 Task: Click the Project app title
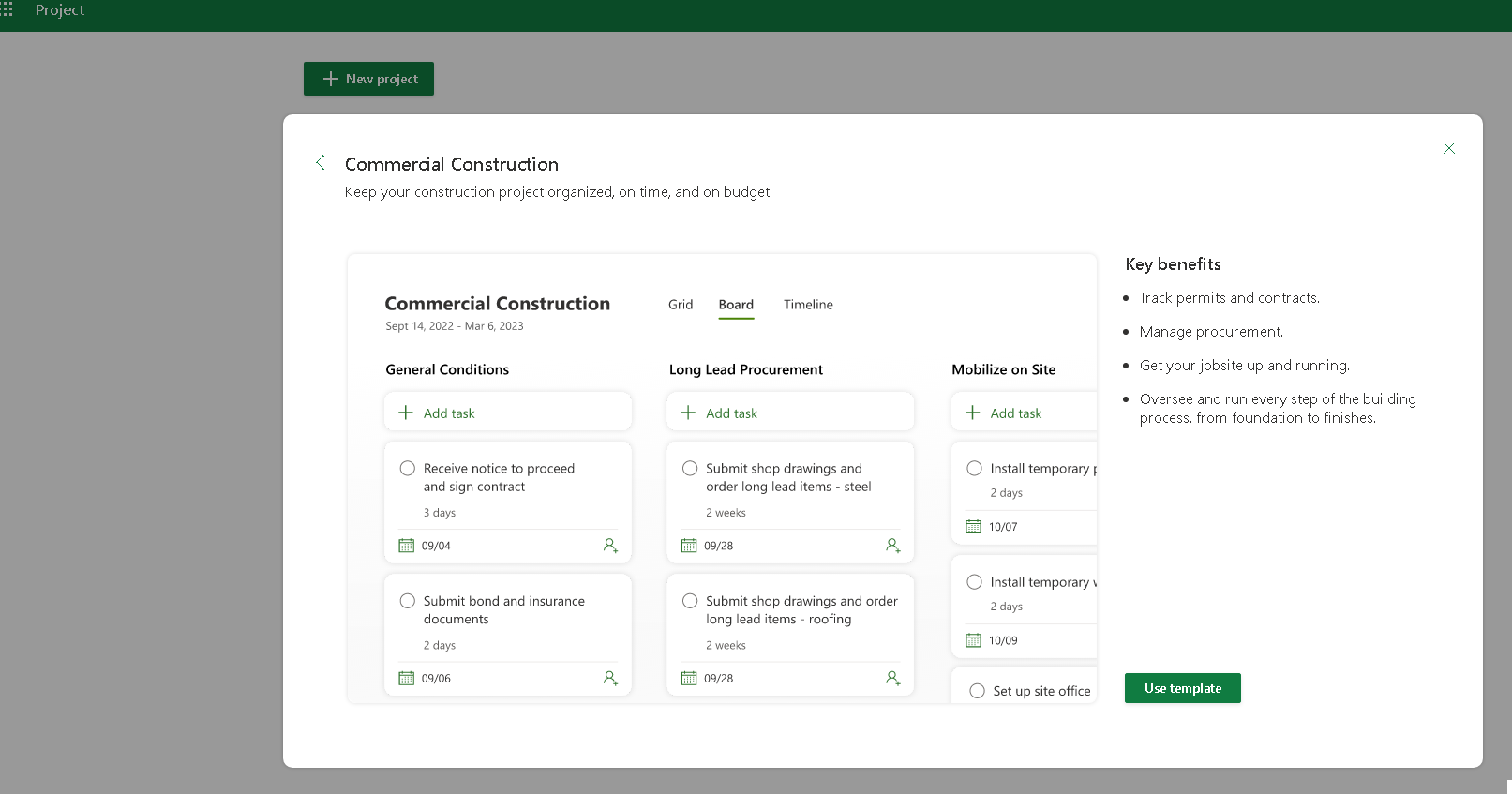point(60,9)
